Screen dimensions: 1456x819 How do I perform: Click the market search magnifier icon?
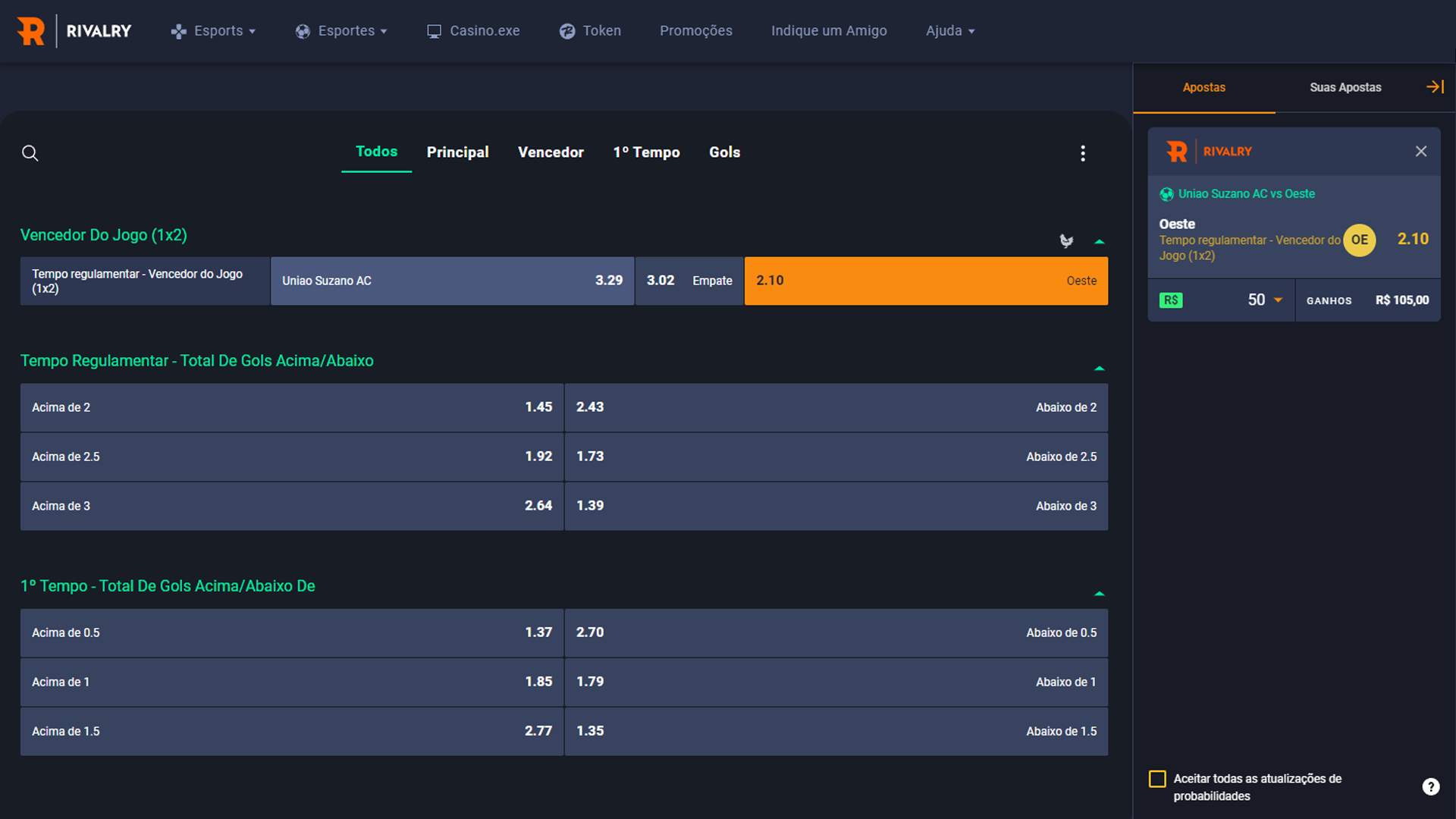(x=30, y=153)
